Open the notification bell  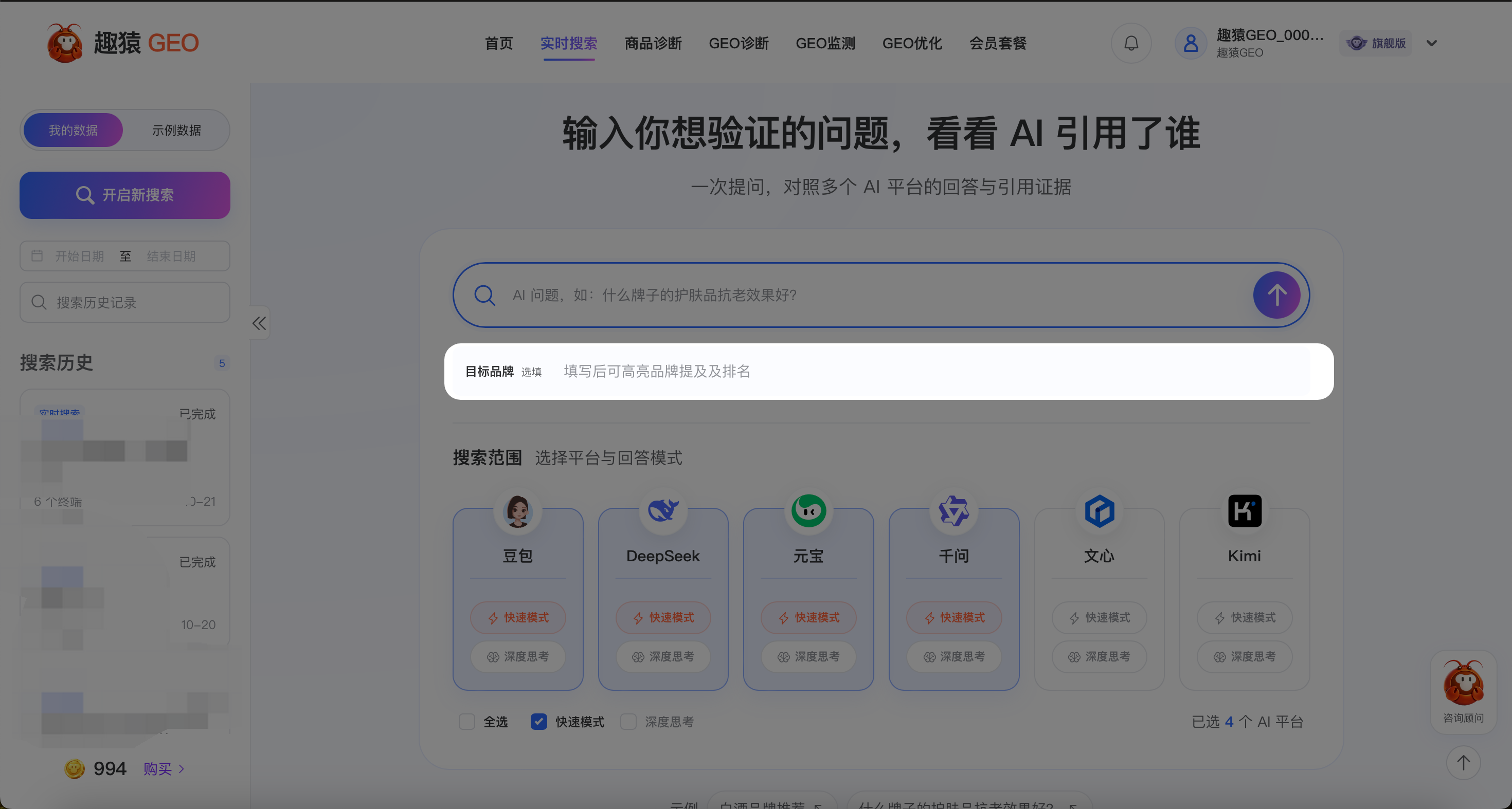pos(1131,43)
